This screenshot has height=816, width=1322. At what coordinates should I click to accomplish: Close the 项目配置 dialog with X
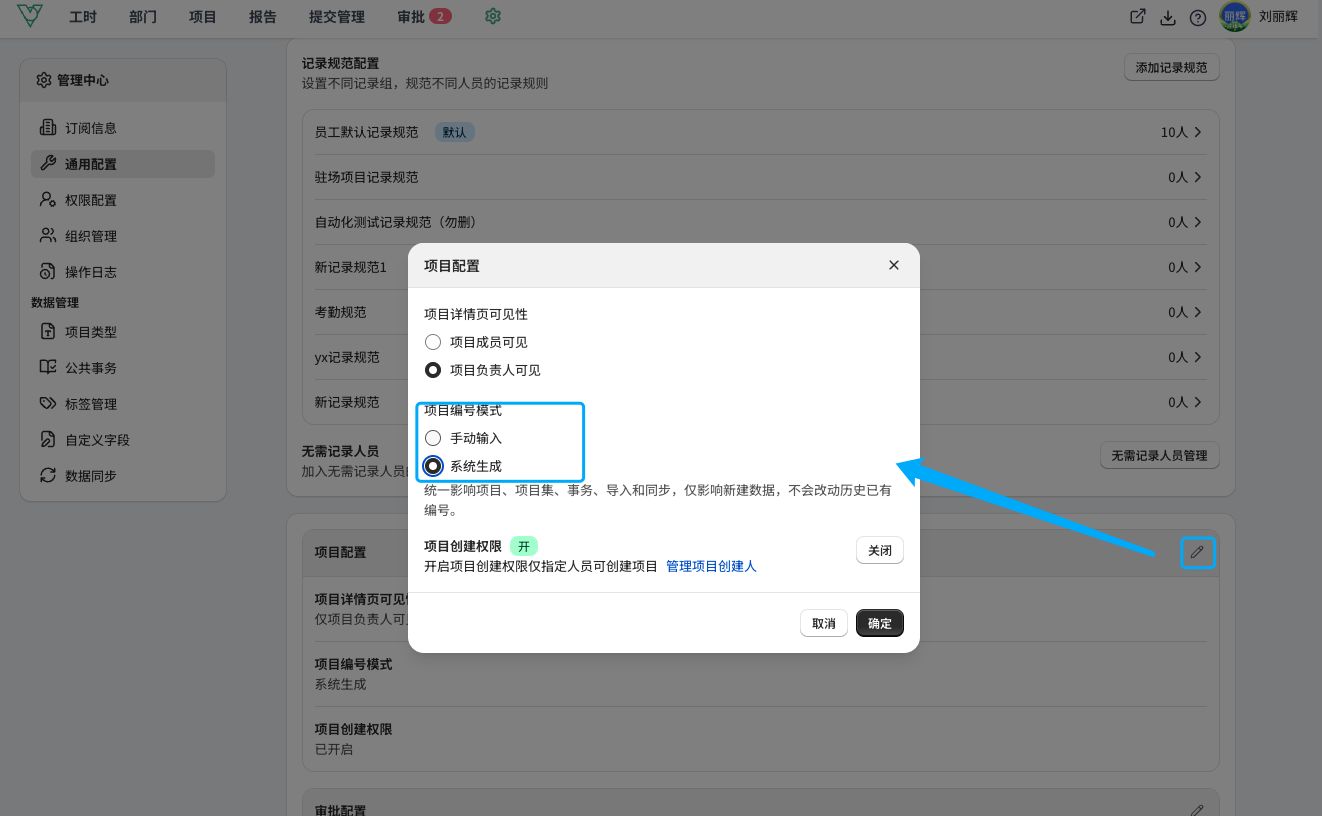point(894,265)
